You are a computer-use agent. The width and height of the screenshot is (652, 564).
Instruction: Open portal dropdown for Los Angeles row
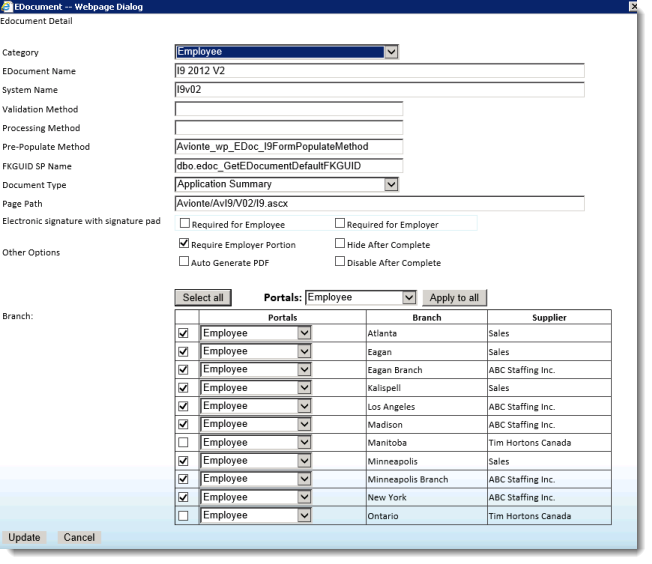click(x=256, y=406)
